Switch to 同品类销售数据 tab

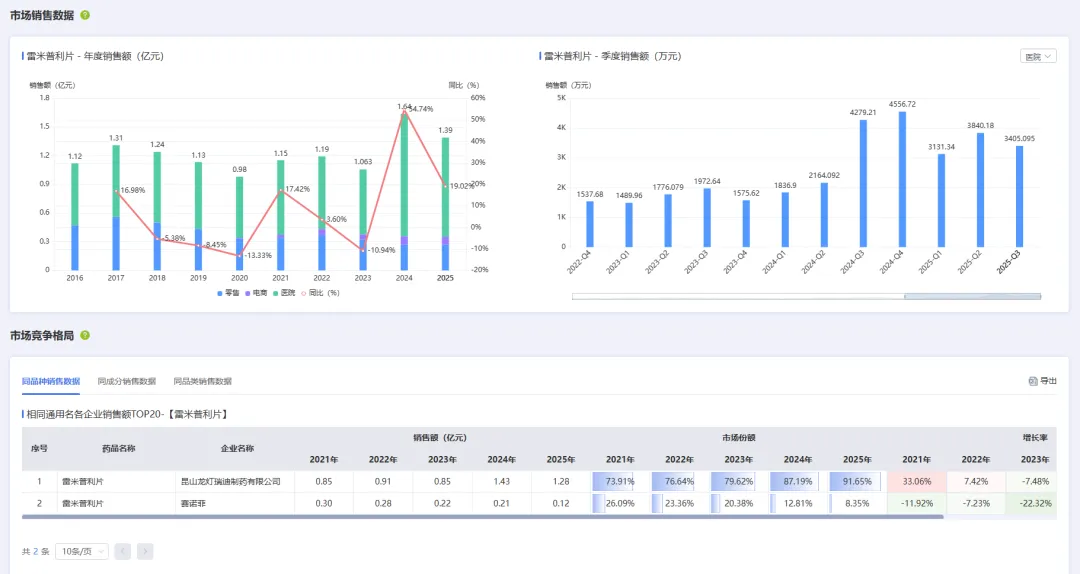(x=202, y=381)
